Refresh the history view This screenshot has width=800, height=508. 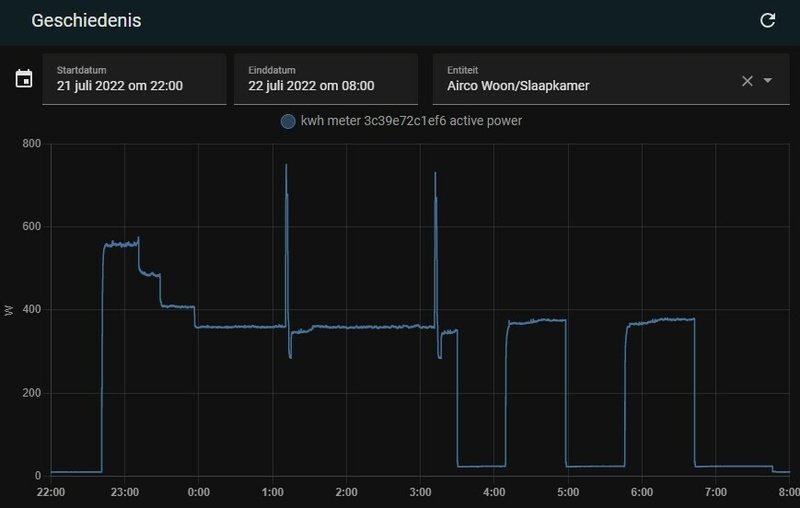767,20
